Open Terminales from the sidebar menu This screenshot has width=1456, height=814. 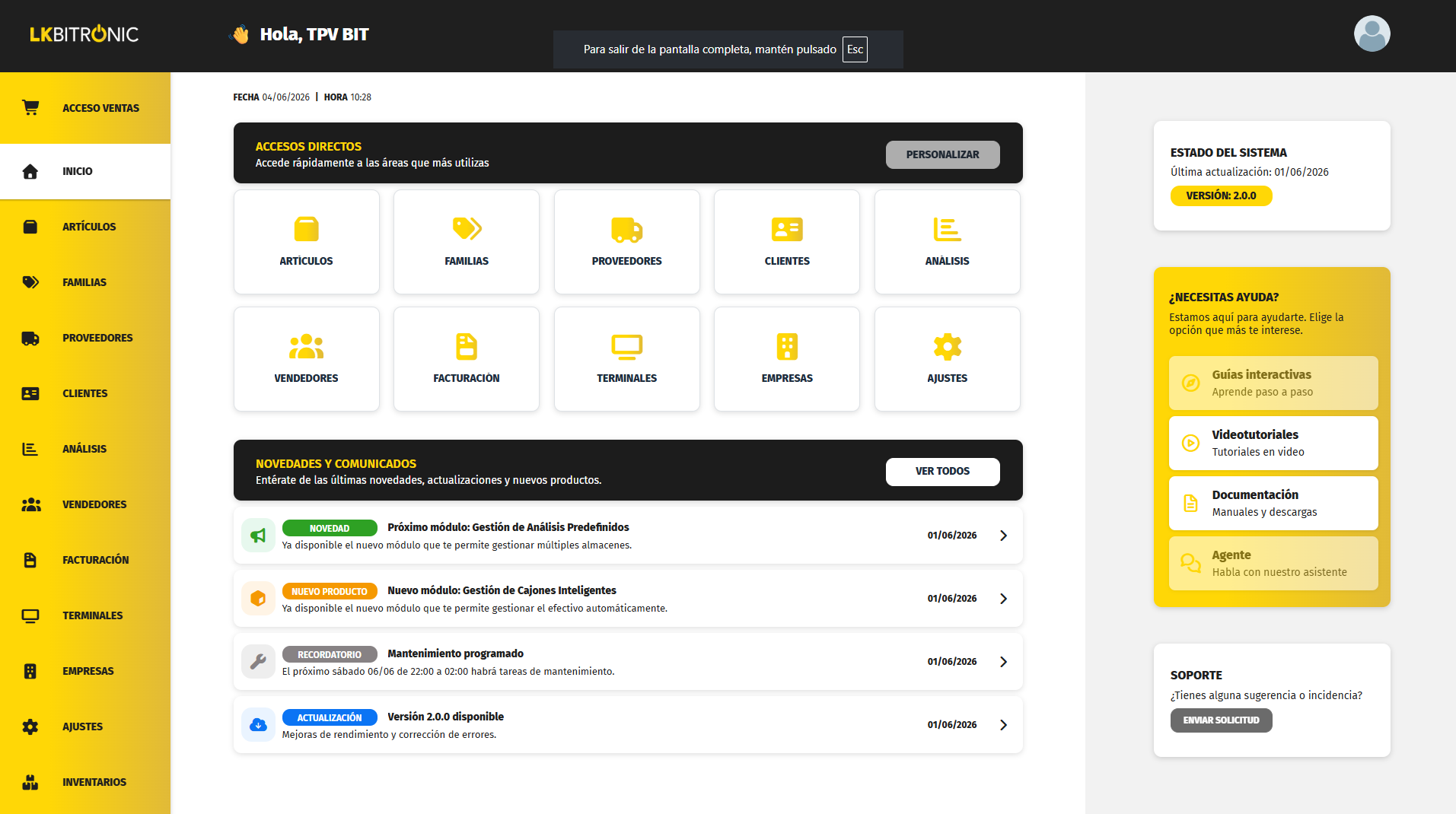click(85, 615)
